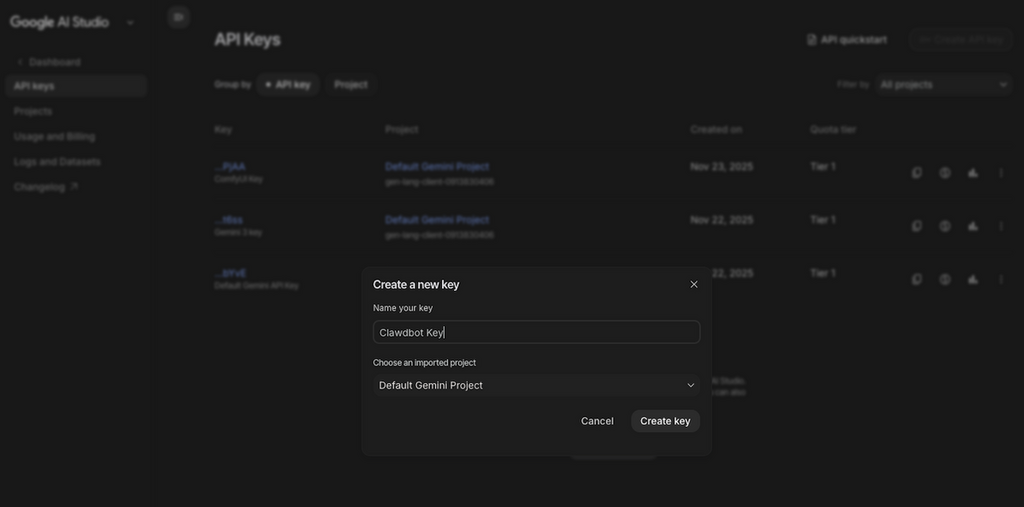This screenshot has width=1024, height=507.
Task: Copy the Default Gemini API Key
Action: click(x=917, y=279)
